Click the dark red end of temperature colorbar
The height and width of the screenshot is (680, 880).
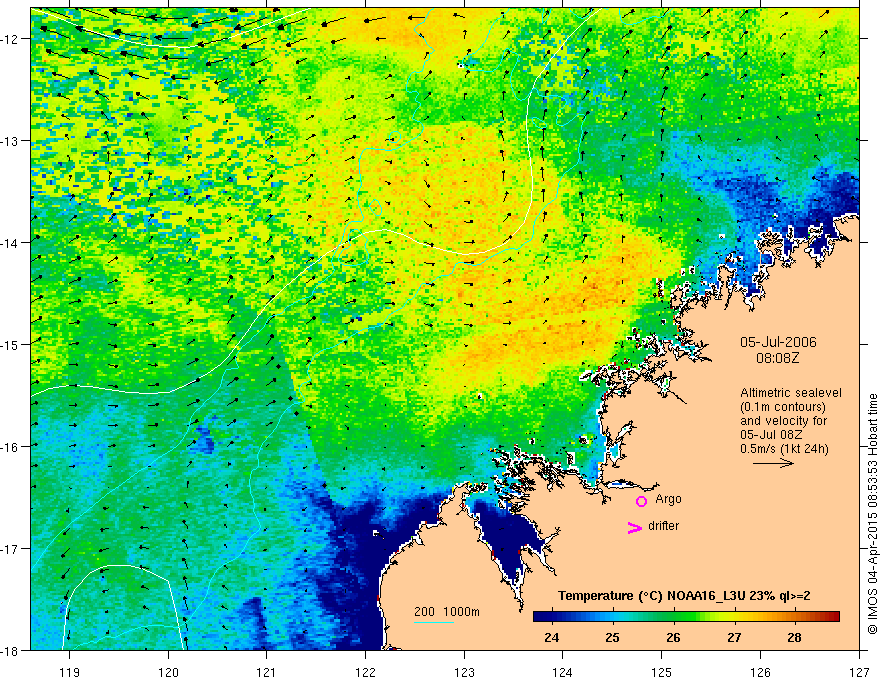coord(833,616)
